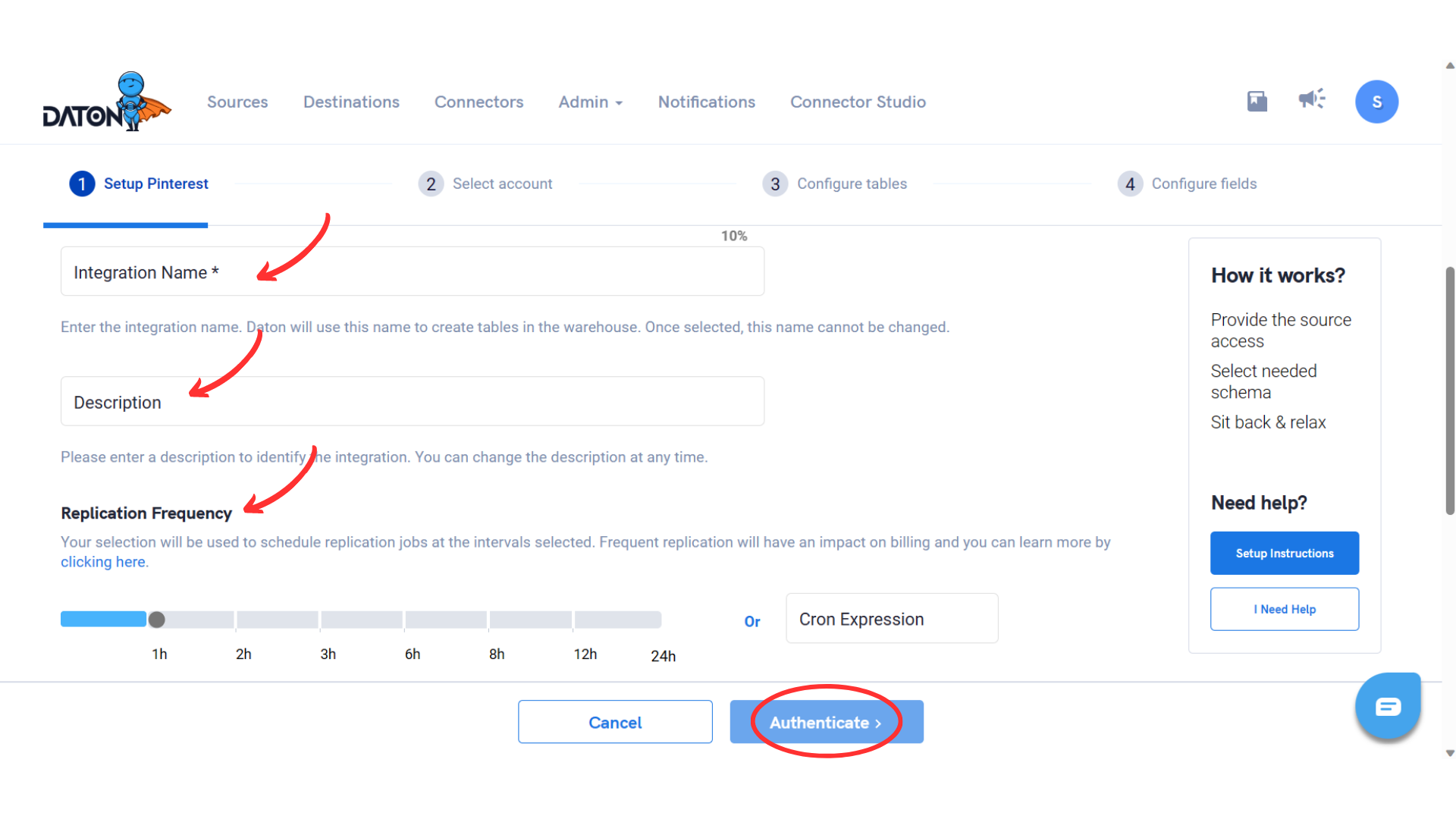Viewport: 1456px width, 819px height.
Task: Set replication frequency slider to 6h
Action: (x=406, y=620)
